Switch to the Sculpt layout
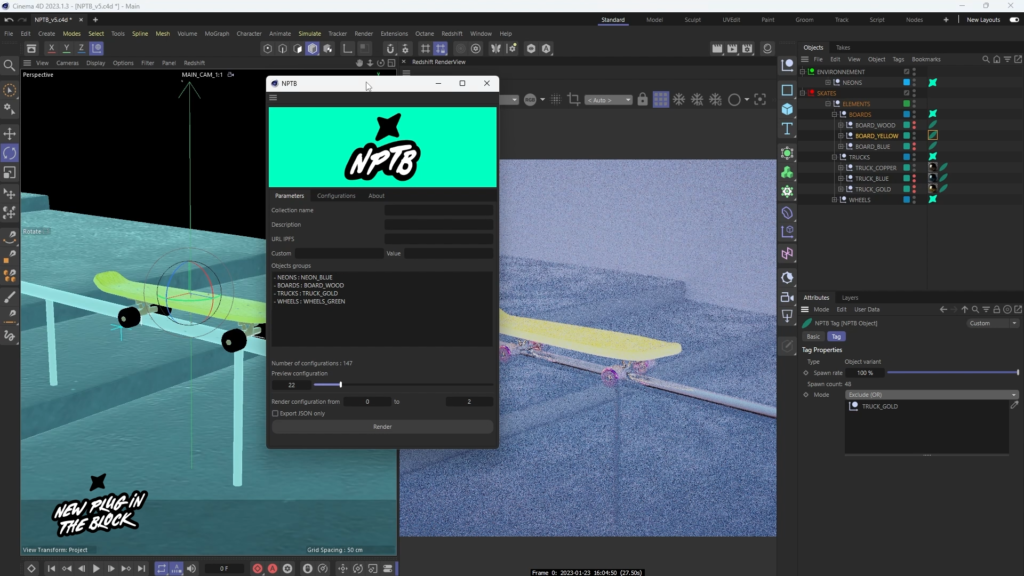1024x576 pixels. point(692,20)
